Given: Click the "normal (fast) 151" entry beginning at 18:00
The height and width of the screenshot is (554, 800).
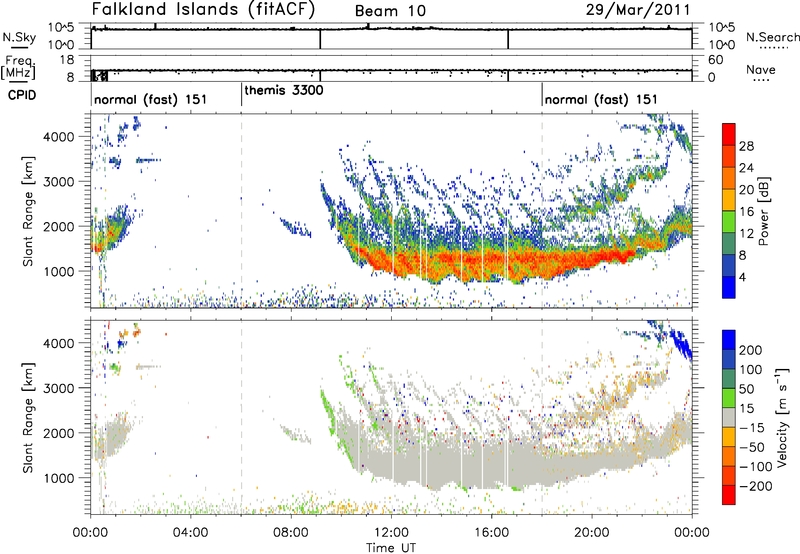Looking at the screenshot, I should click(601, 99).
